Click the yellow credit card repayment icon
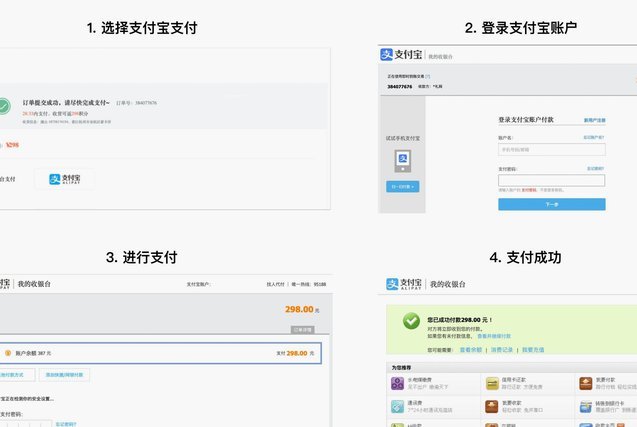Screen dimensions: 637x427 [x=492, y=383]
